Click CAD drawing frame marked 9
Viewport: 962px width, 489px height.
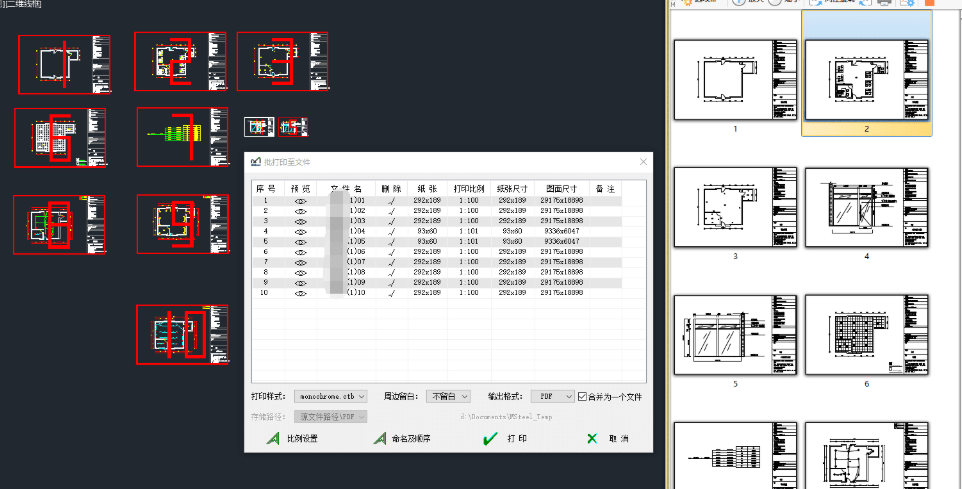click(183, 224)
